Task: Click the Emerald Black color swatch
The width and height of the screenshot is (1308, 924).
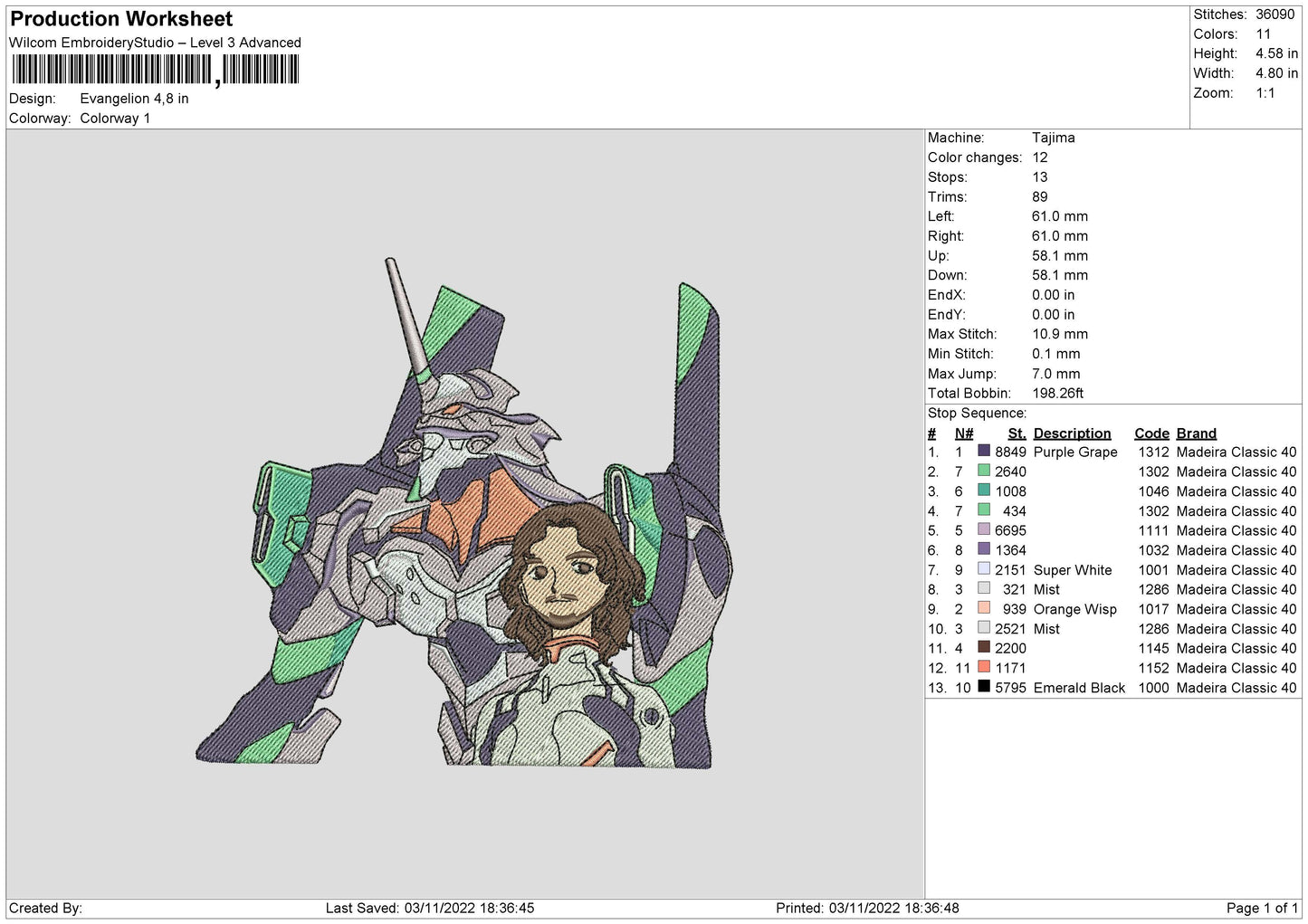Action: click(984, 687)
